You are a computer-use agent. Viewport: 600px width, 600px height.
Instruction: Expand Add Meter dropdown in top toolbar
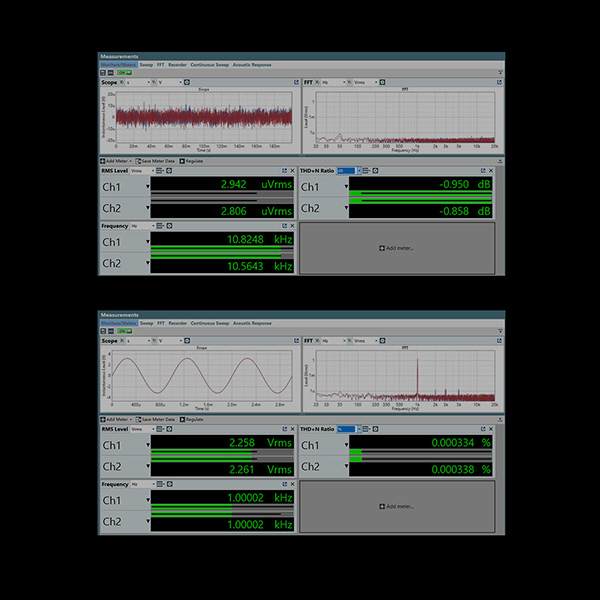point(116,160)
